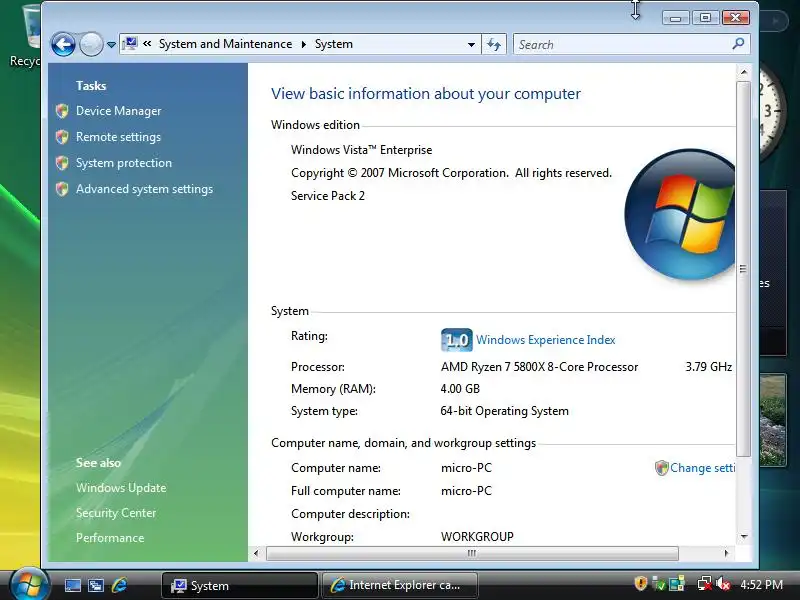Click the sidebar clock gadget

771,112
